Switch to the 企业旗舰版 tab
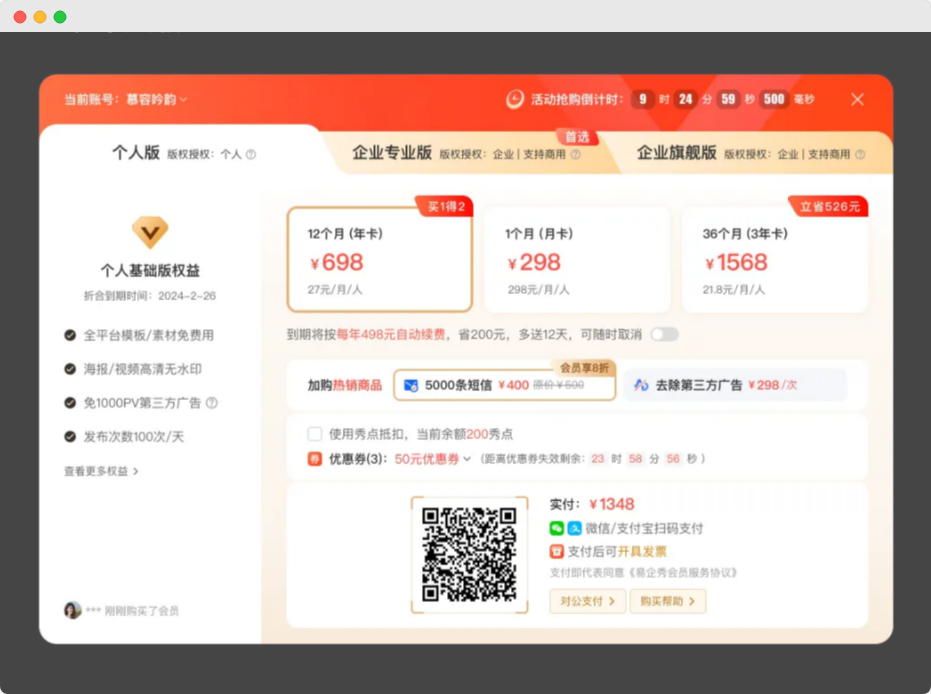 pos(751,153)
